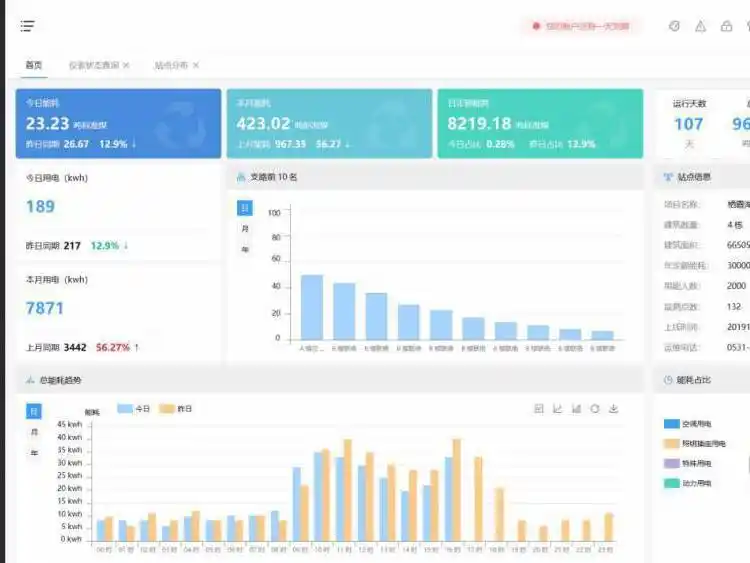750x563 pixels.
Task: Download the 总能耗趋势 chart as image
Action: (x=614, y=408)
